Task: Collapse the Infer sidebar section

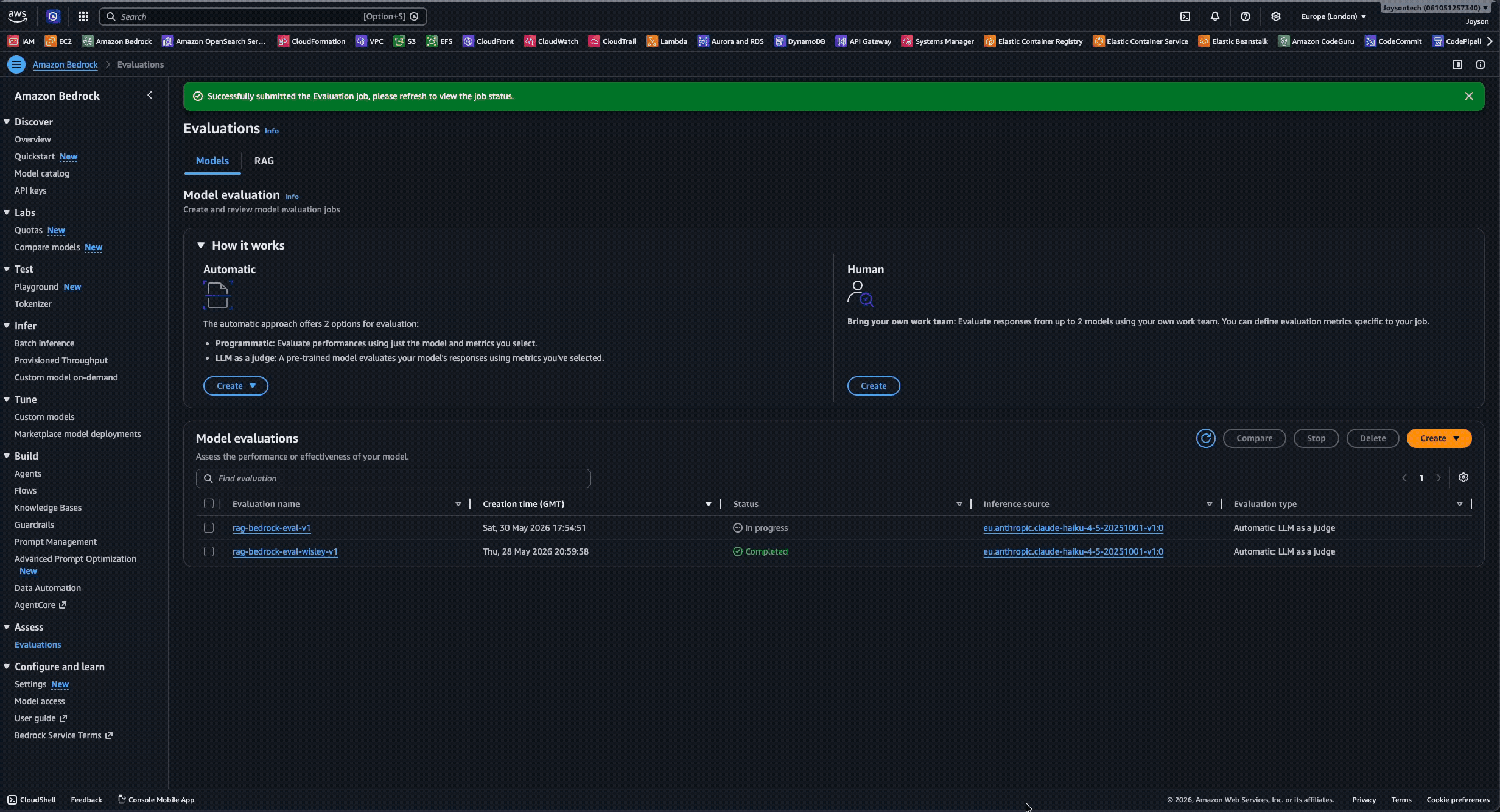Action: (7, 326)
